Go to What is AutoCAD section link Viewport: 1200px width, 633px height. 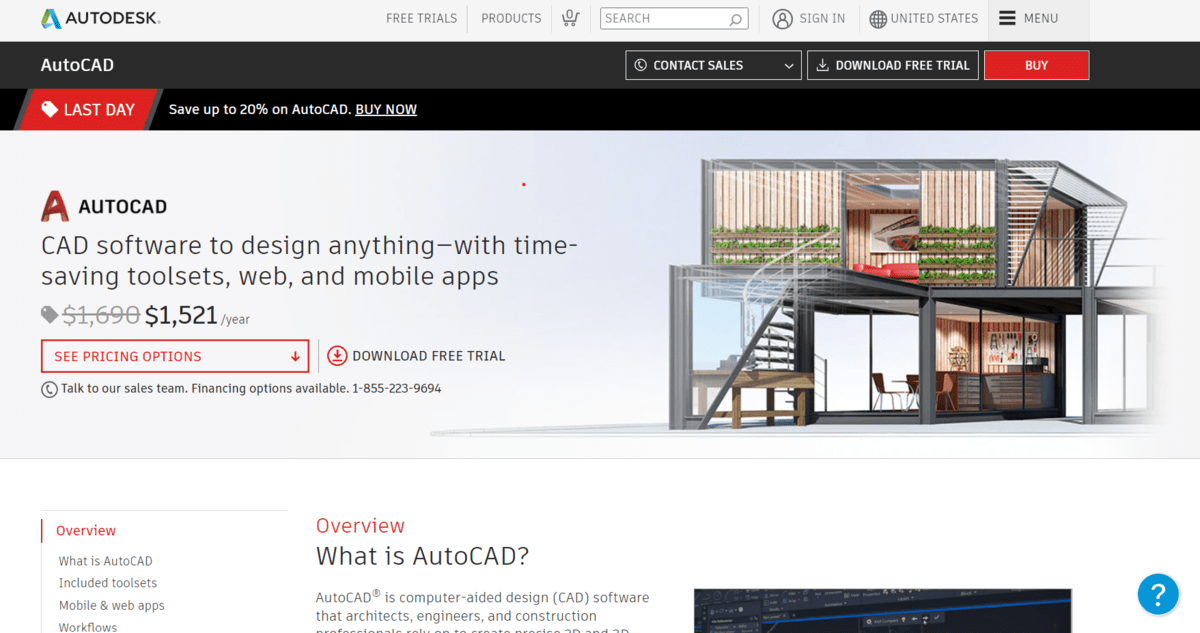pos(105,561)
